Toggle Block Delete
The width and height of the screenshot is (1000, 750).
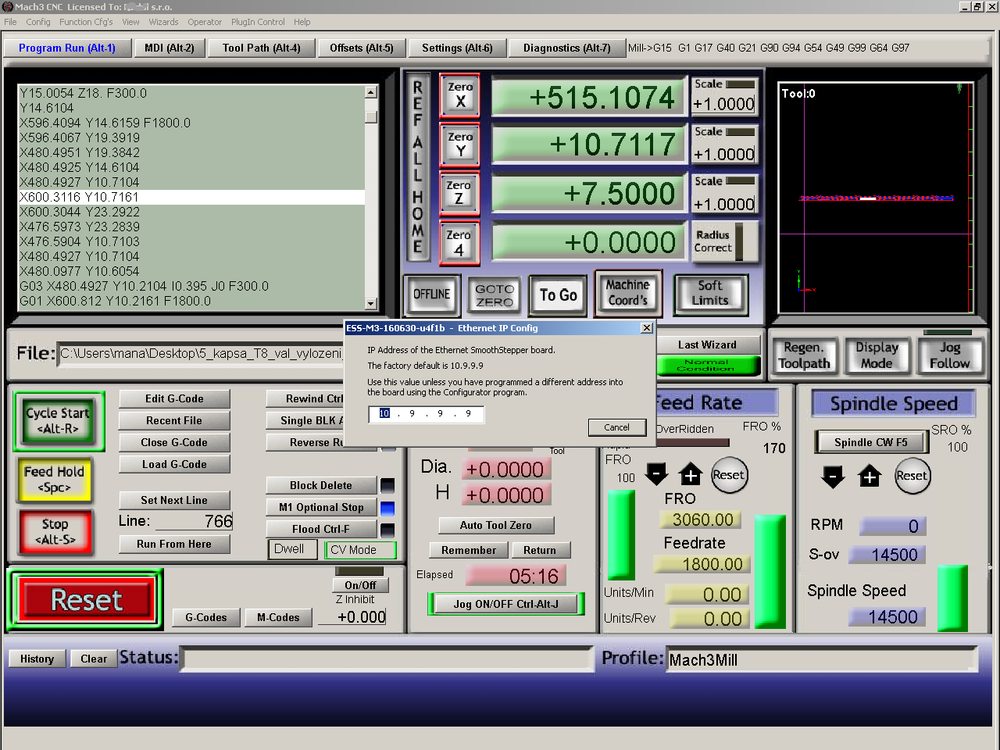coord(320,485)
